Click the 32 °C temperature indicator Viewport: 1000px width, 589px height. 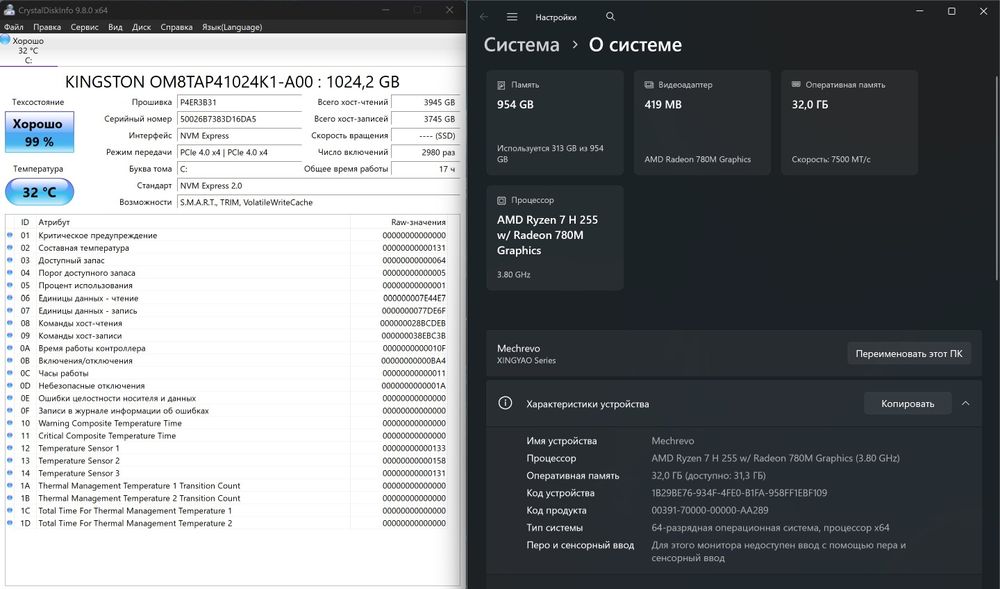click(x=40, y=192)
